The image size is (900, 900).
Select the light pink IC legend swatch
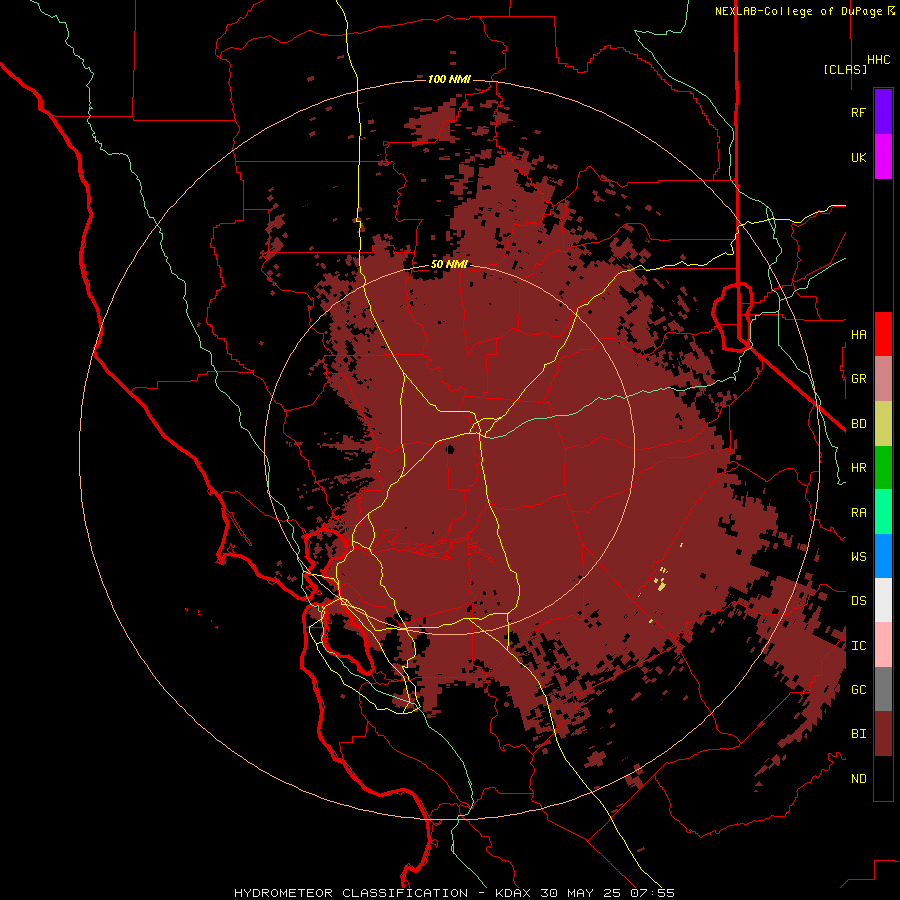point(883,645)
